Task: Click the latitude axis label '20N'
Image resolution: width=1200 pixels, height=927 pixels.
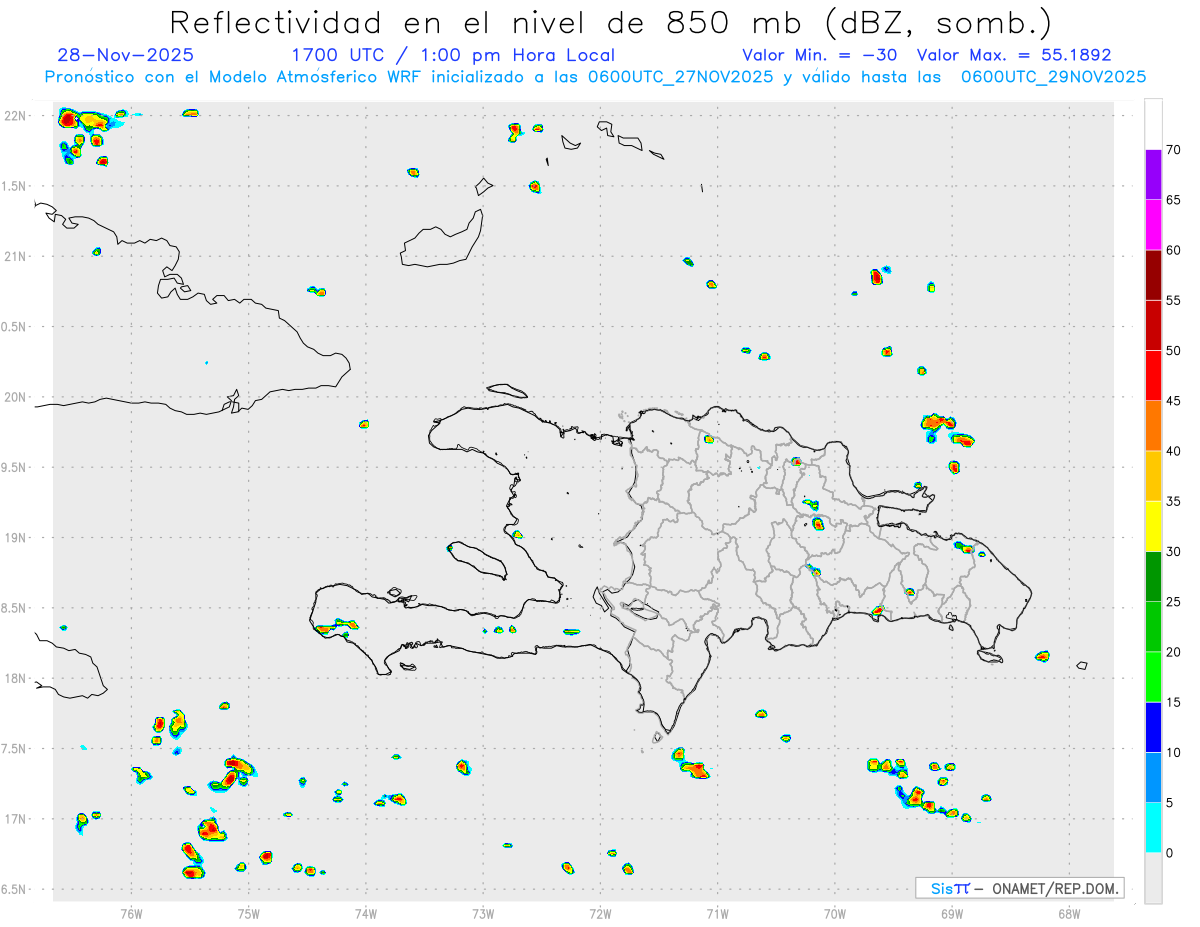Action: click(16, 397)
